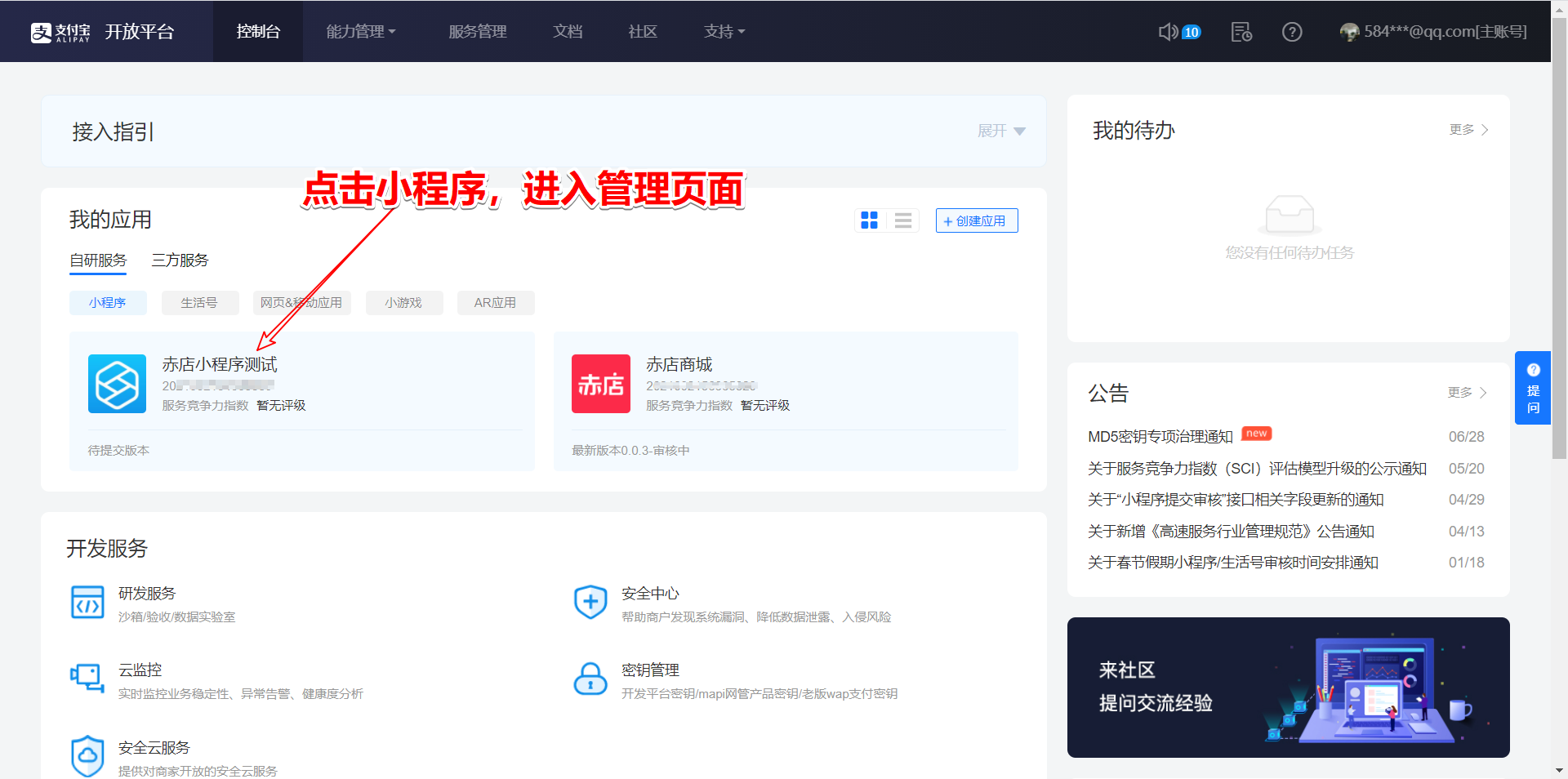This screenshot has width=1568, height=779.
Task: Open the document list icon in header
Action: pos(1241,32)
